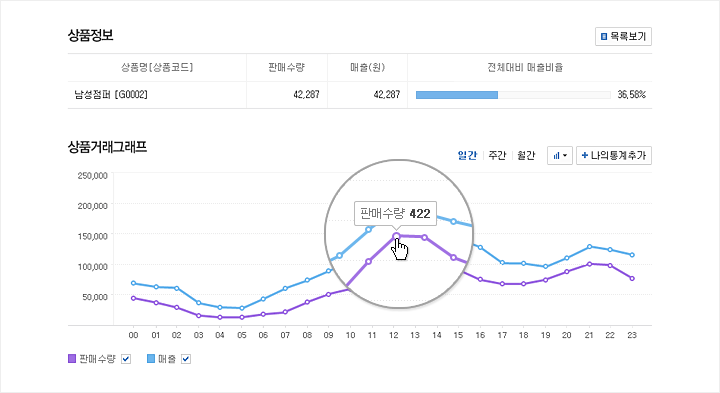Switch to the 월간 monthly view
The height and width of the screenshot is (393, 720).
(x=526, y=155)
